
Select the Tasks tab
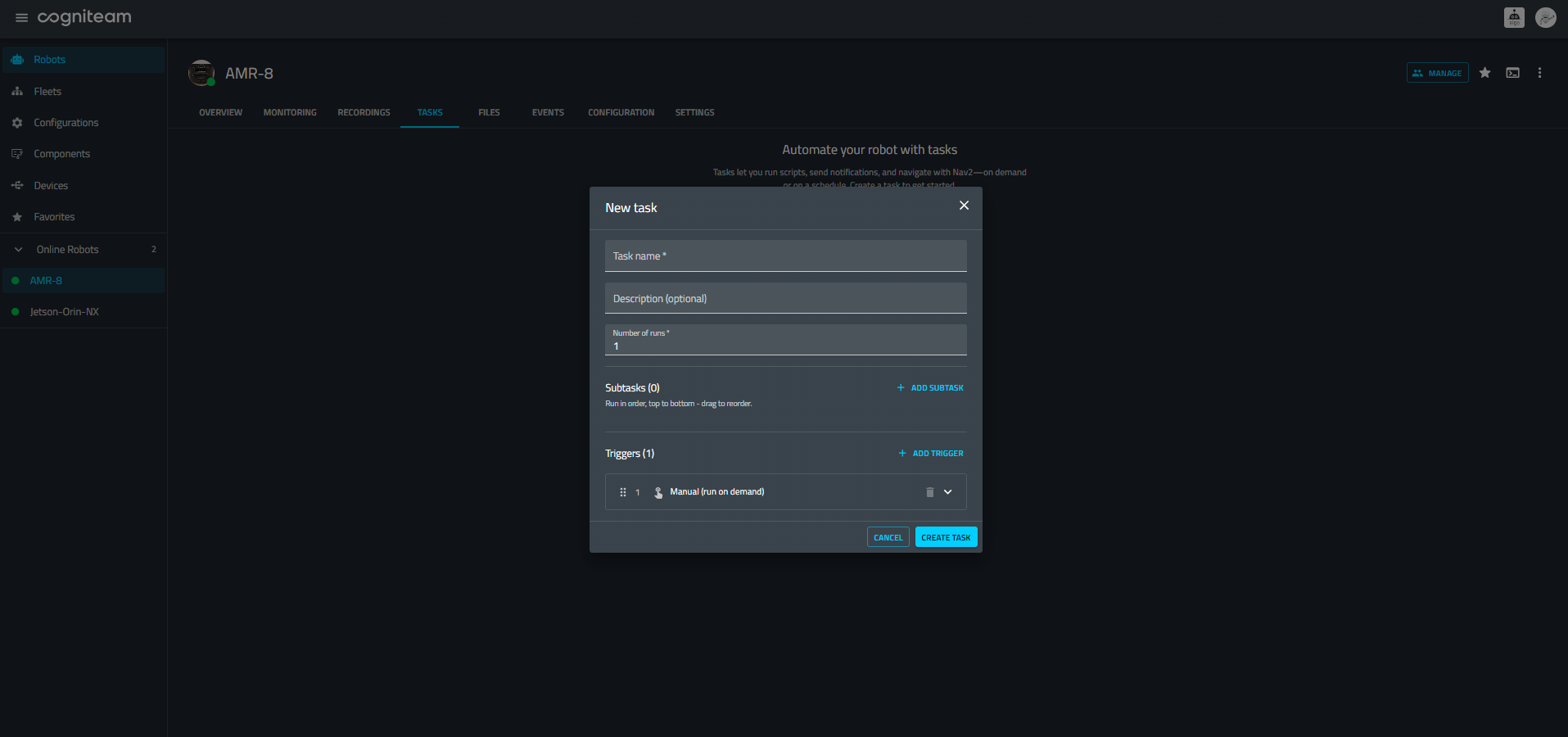point(430,113)
